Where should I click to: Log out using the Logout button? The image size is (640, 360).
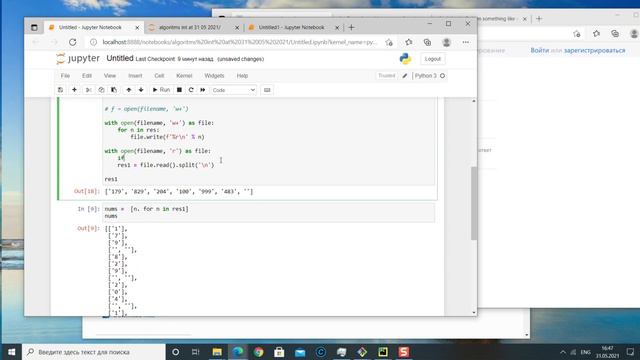click(433, 59)
